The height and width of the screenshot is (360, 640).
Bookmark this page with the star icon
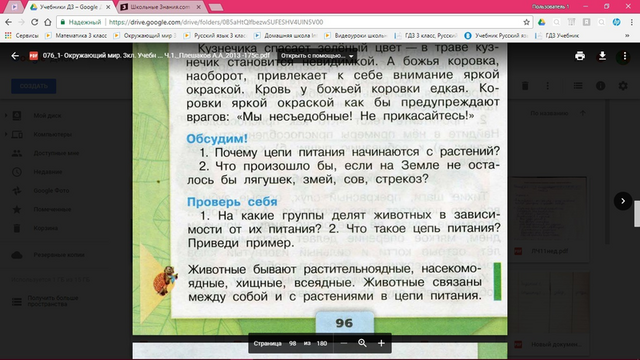point(527,22)
